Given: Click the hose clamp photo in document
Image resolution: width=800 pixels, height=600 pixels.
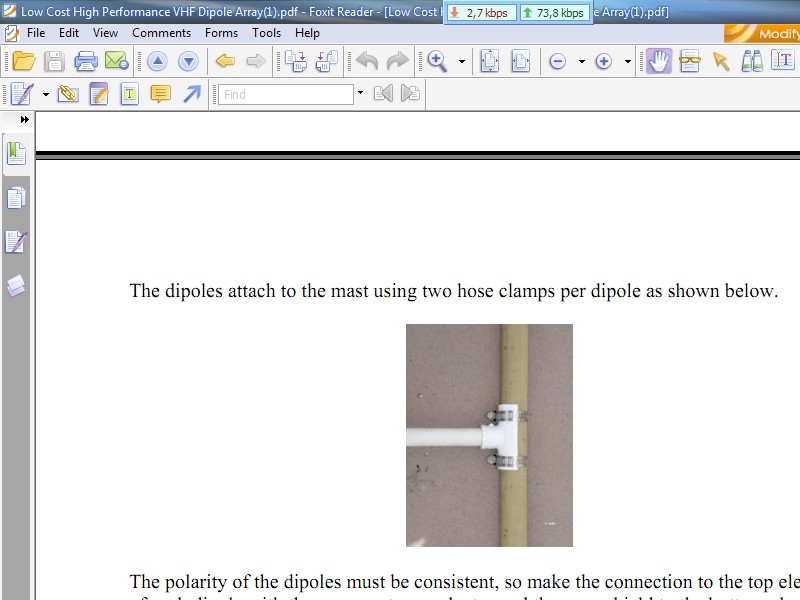Looking at the screenshot, I should pyautogui.click(x=489, y=435).
